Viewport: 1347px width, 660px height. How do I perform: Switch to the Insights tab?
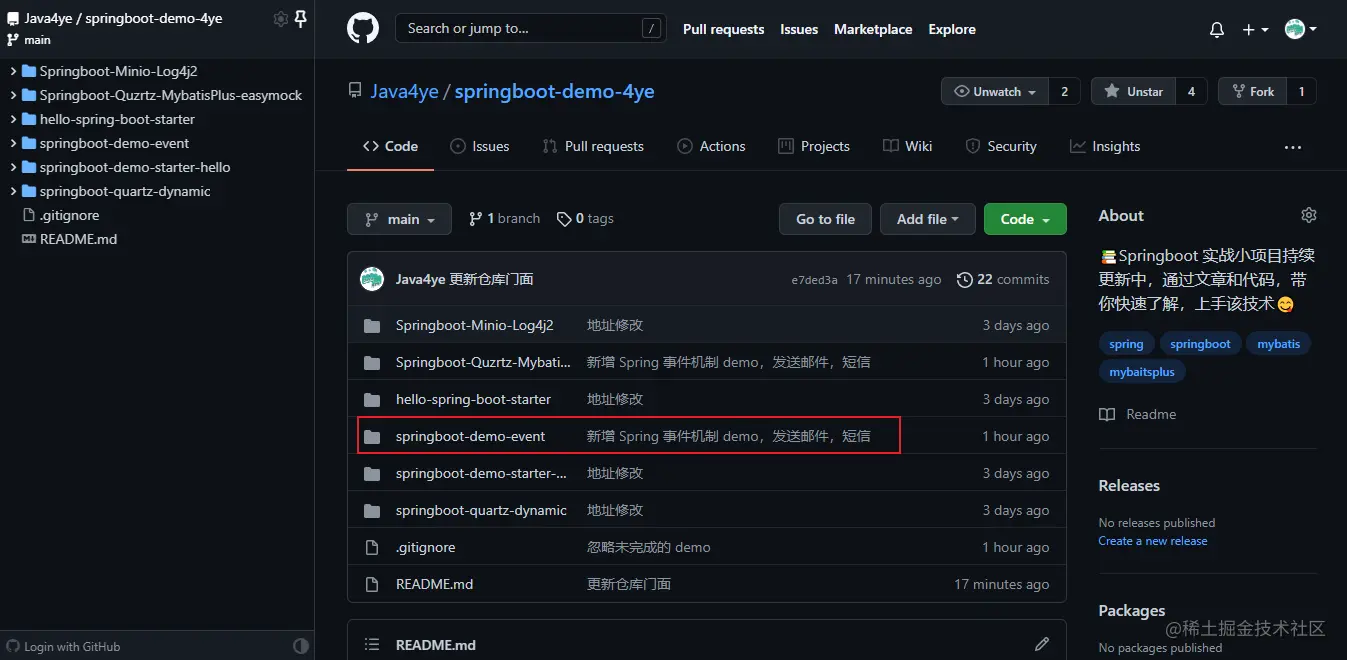coord(1105,146)
